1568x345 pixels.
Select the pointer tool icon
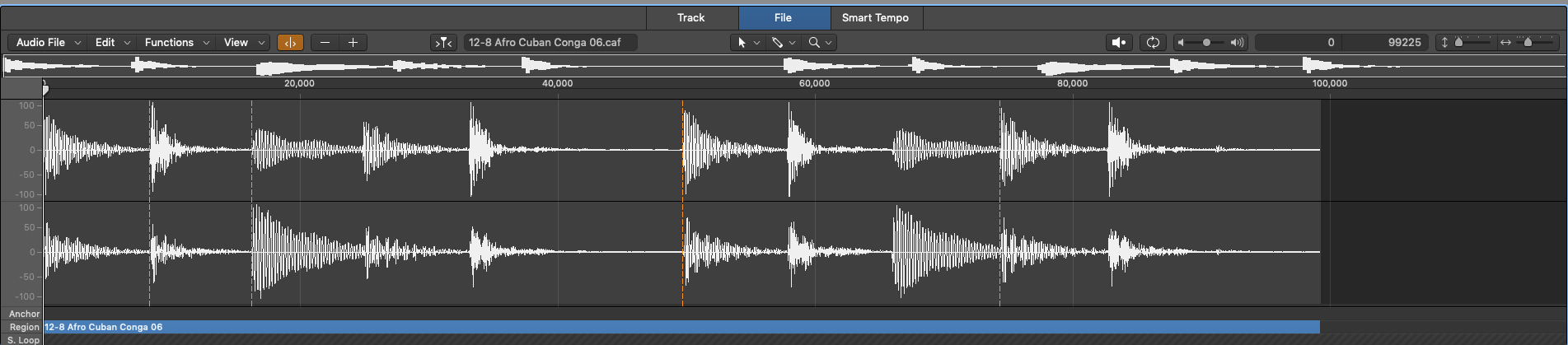pyautogui.click(x=742, y=43)
